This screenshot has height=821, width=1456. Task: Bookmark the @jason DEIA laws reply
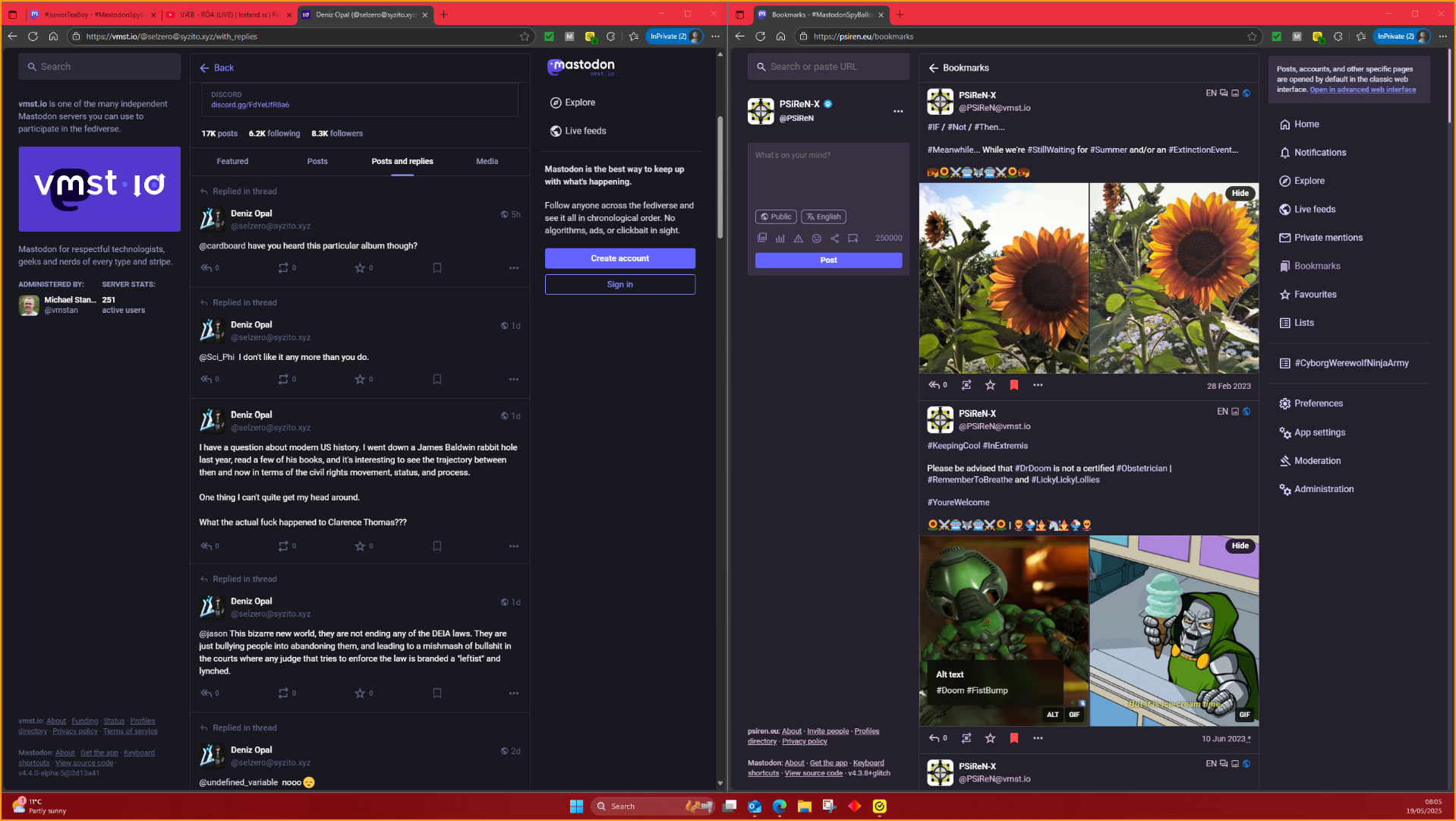(437, 693)
